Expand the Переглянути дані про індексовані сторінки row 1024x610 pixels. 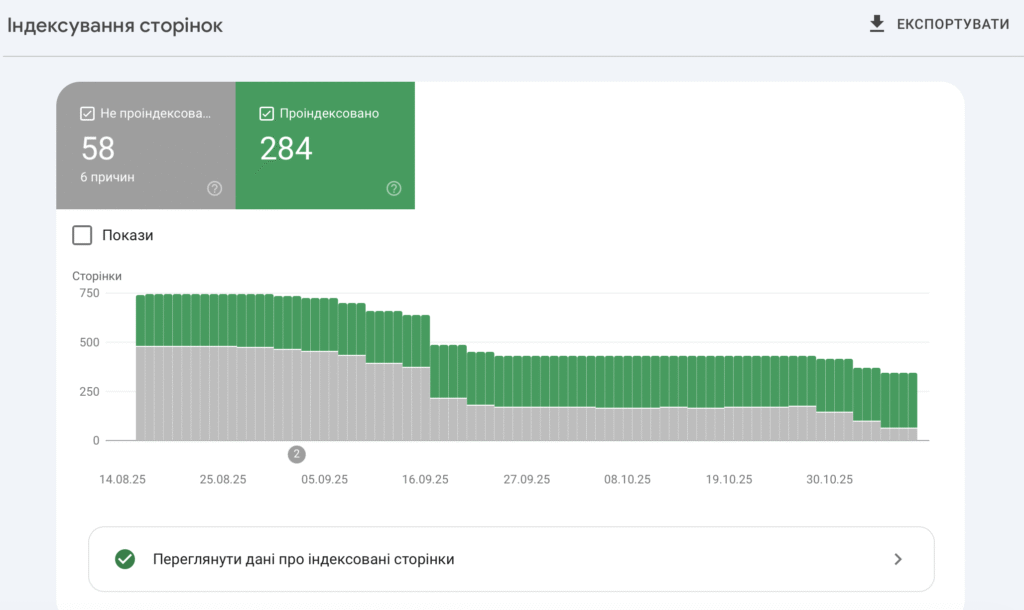[x=511, y=559]
